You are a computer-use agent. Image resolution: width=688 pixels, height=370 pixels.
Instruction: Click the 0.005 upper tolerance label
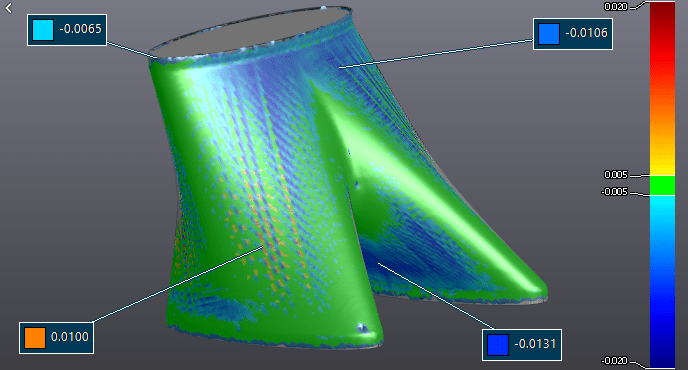click(x=616, y=175)
